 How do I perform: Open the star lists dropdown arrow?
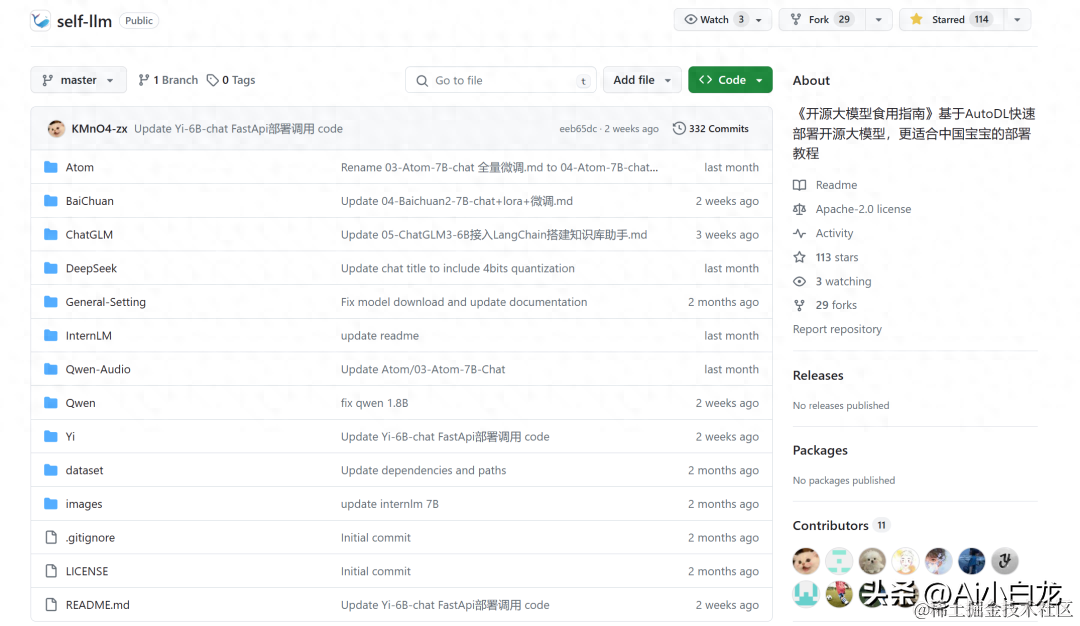pos(1017,20)
